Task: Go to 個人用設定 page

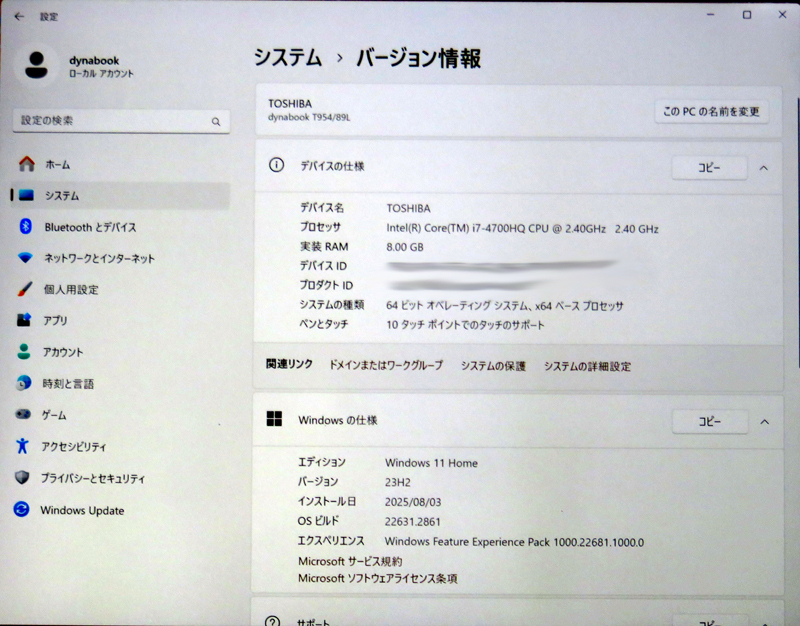Action: pos(120,289)
